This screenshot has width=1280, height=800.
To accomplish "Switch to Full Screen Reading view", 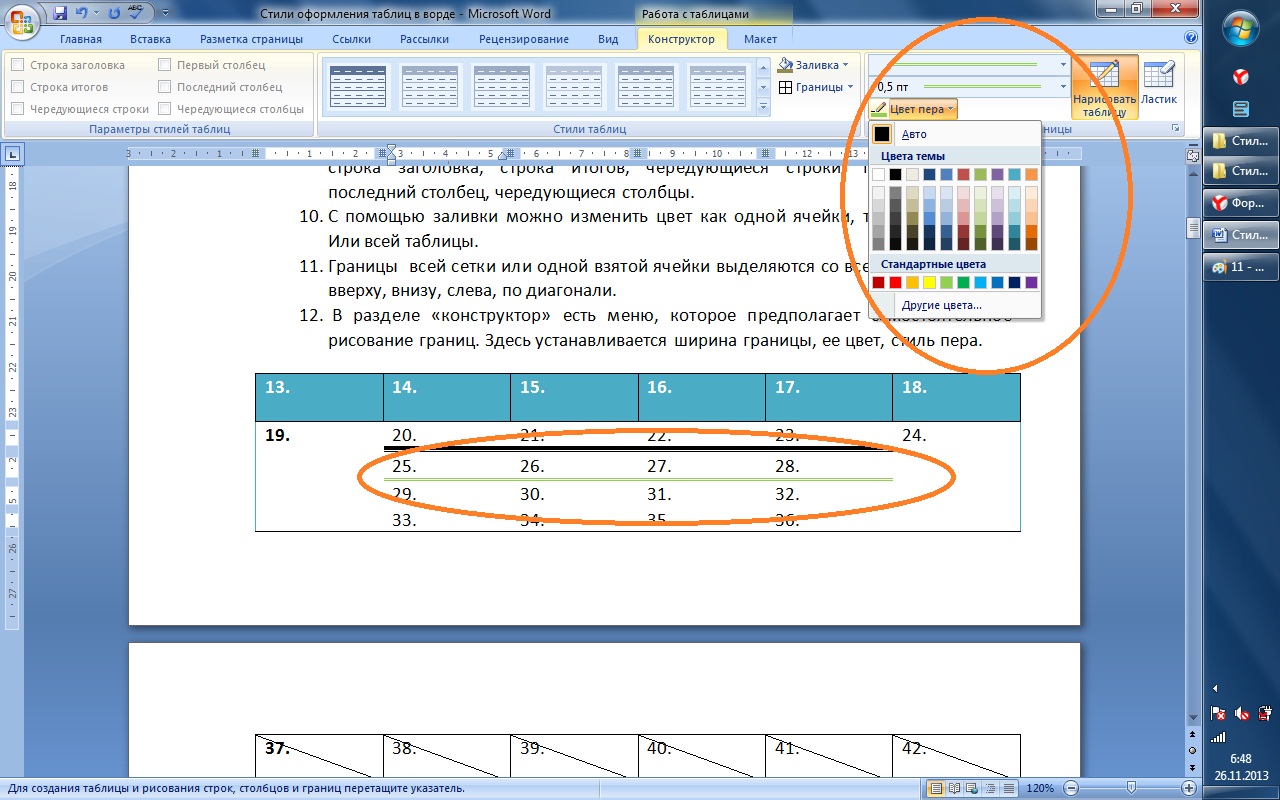I will 954,788.
